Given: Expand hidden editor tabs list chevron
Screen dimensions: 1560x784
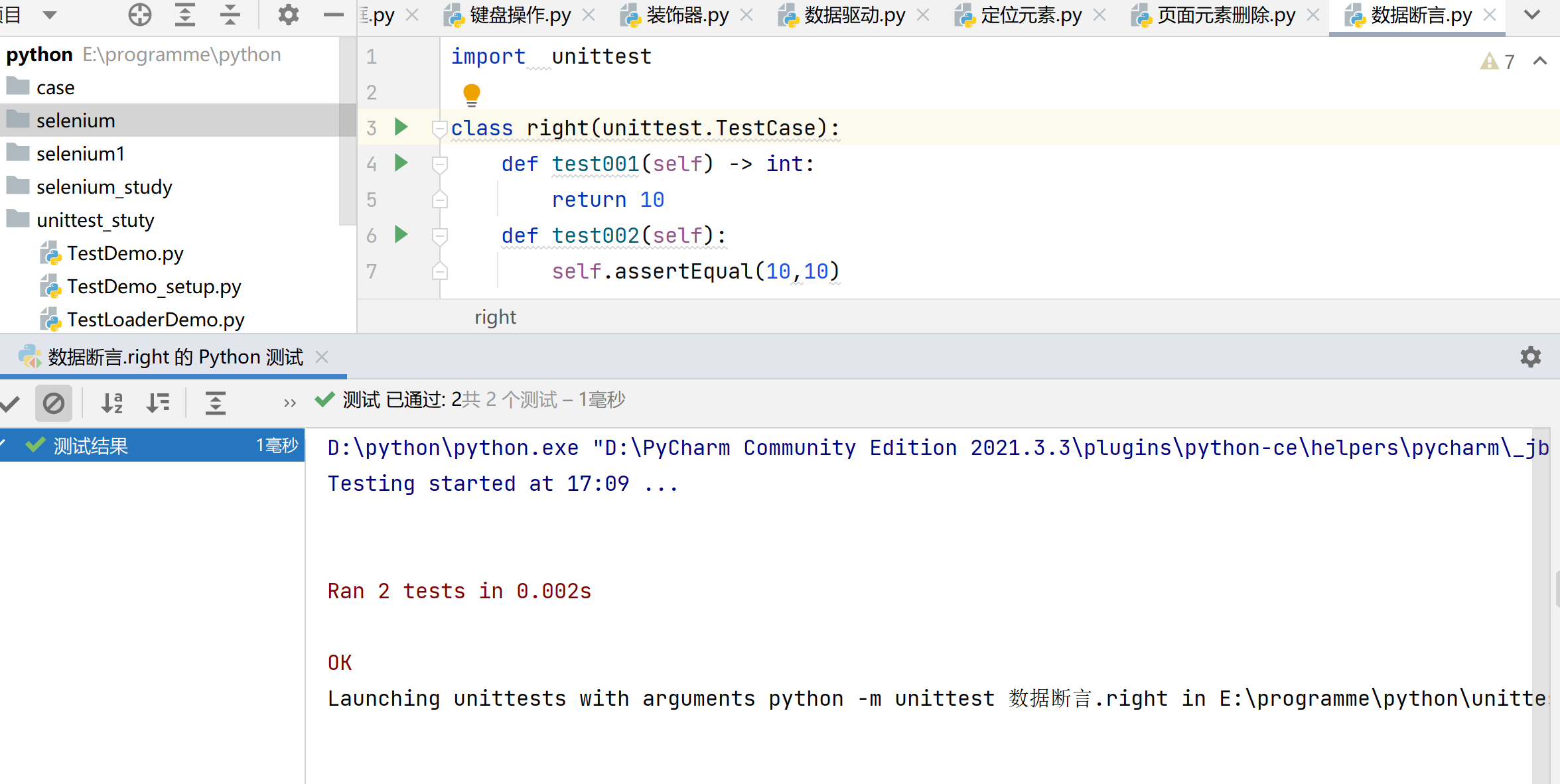Looking at the screenshot, I should (x=1532, y=15).
